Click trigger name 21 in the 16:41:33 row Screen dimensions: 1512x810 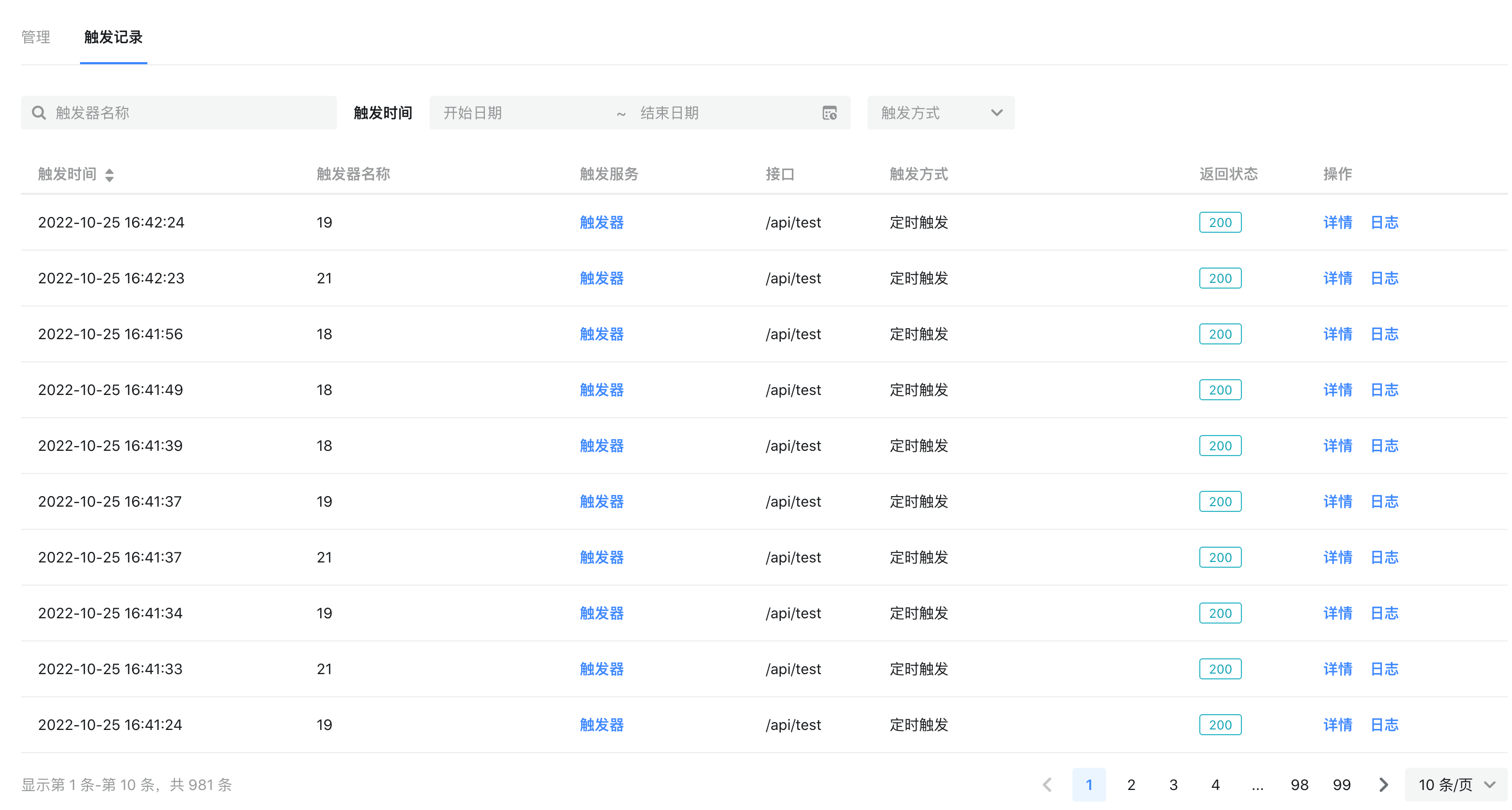pos(325,669)
